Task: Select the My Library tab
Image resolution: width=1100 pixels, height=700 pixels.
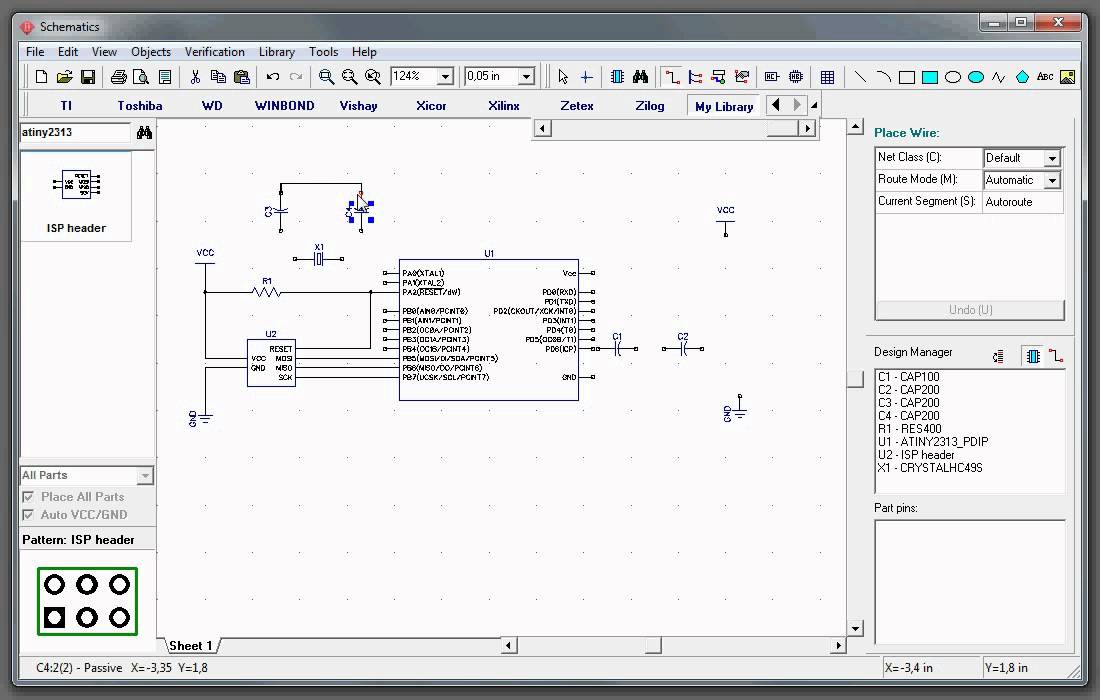Action: 724,107
